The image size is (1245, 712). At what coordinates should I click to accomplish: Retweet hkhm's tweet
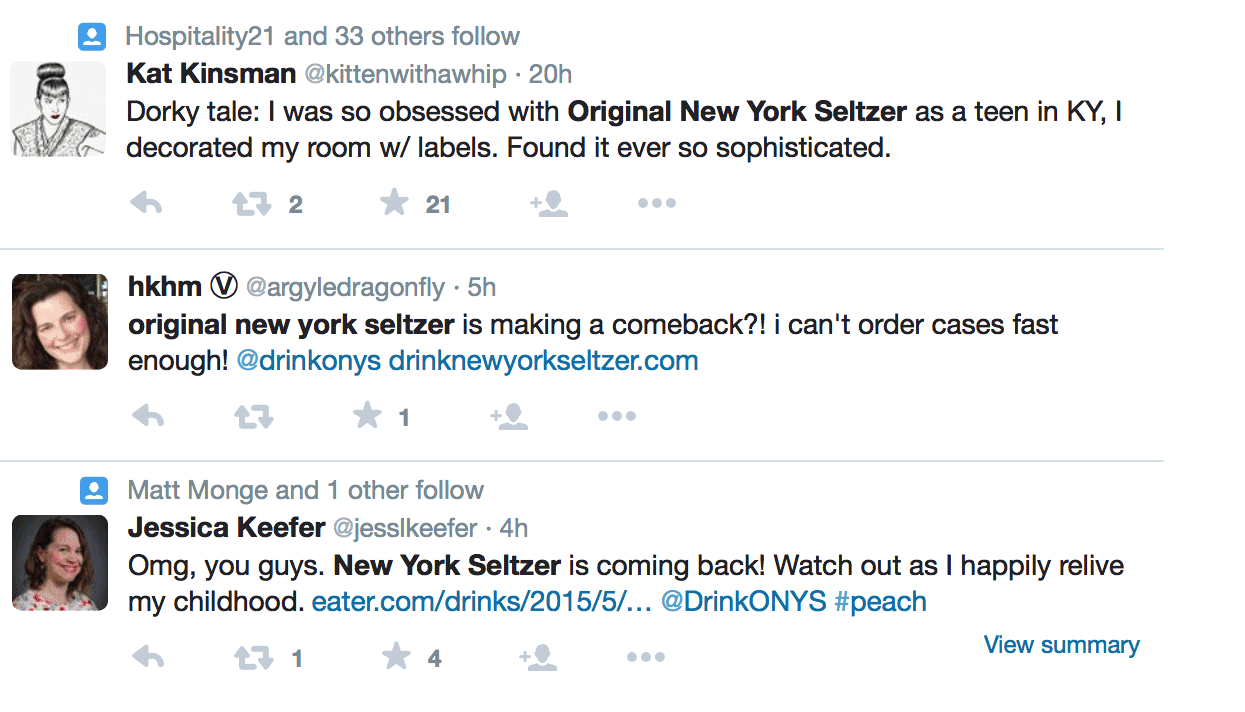tap(253, 416)
